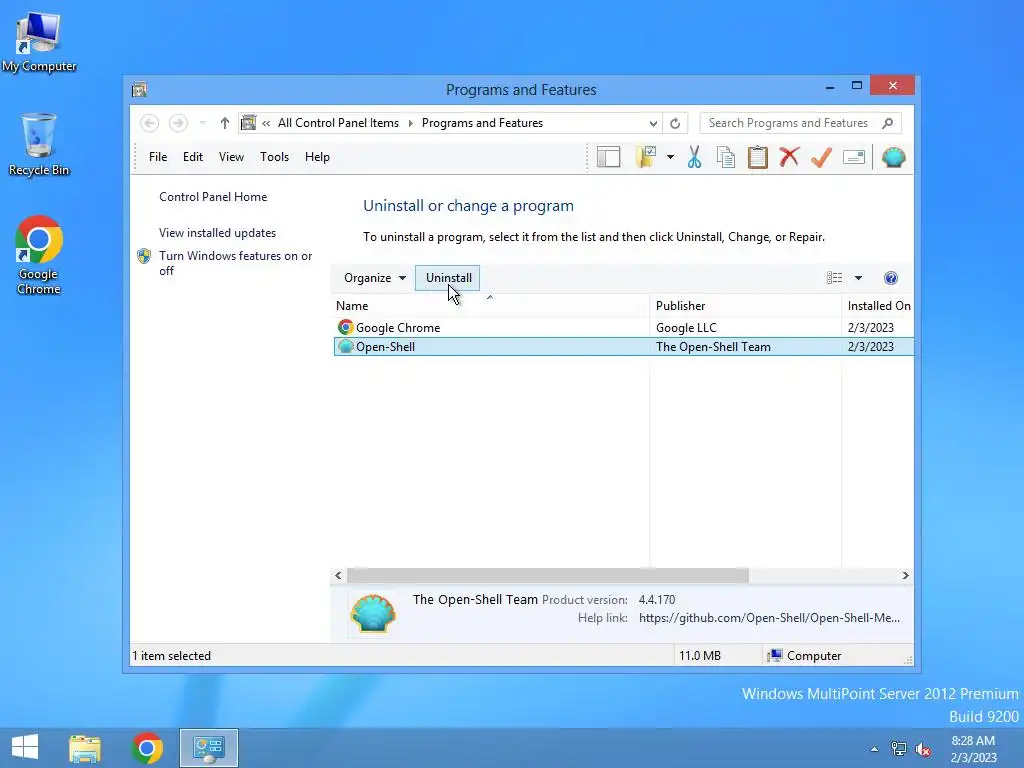Go to Control Panel Home

pos(213,197)
